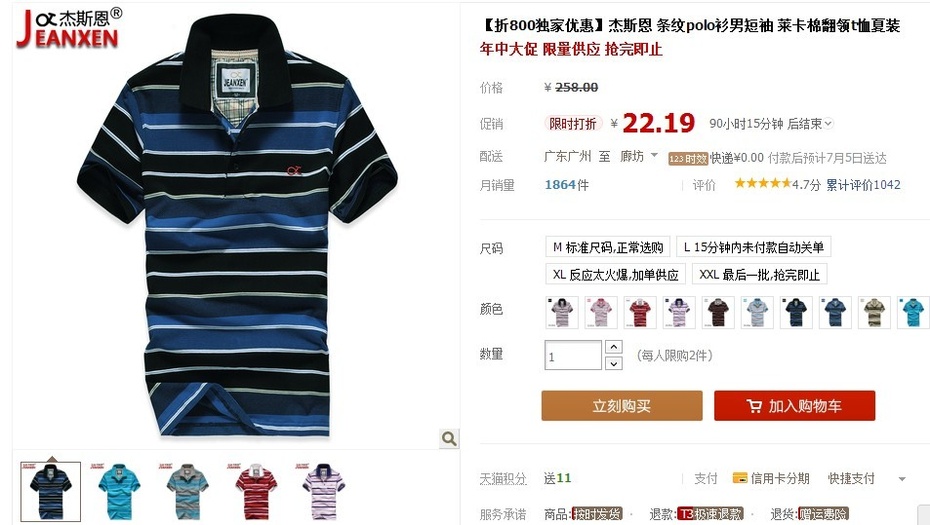
Task: Select size L option
Action: pos(753,247)
